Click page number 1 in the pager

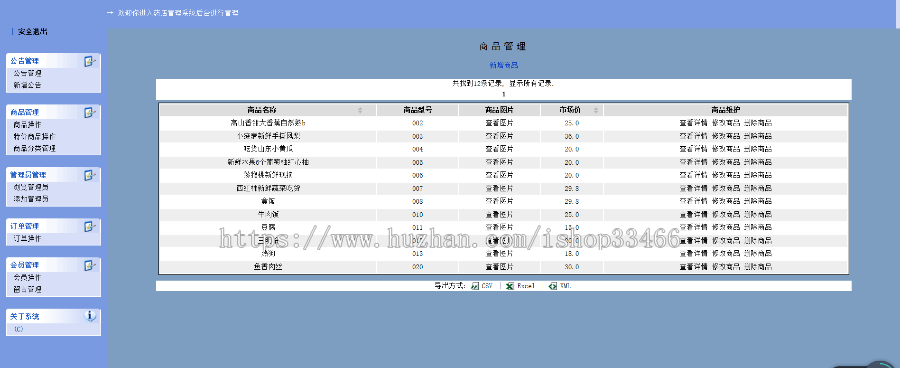tap(503, 94)
